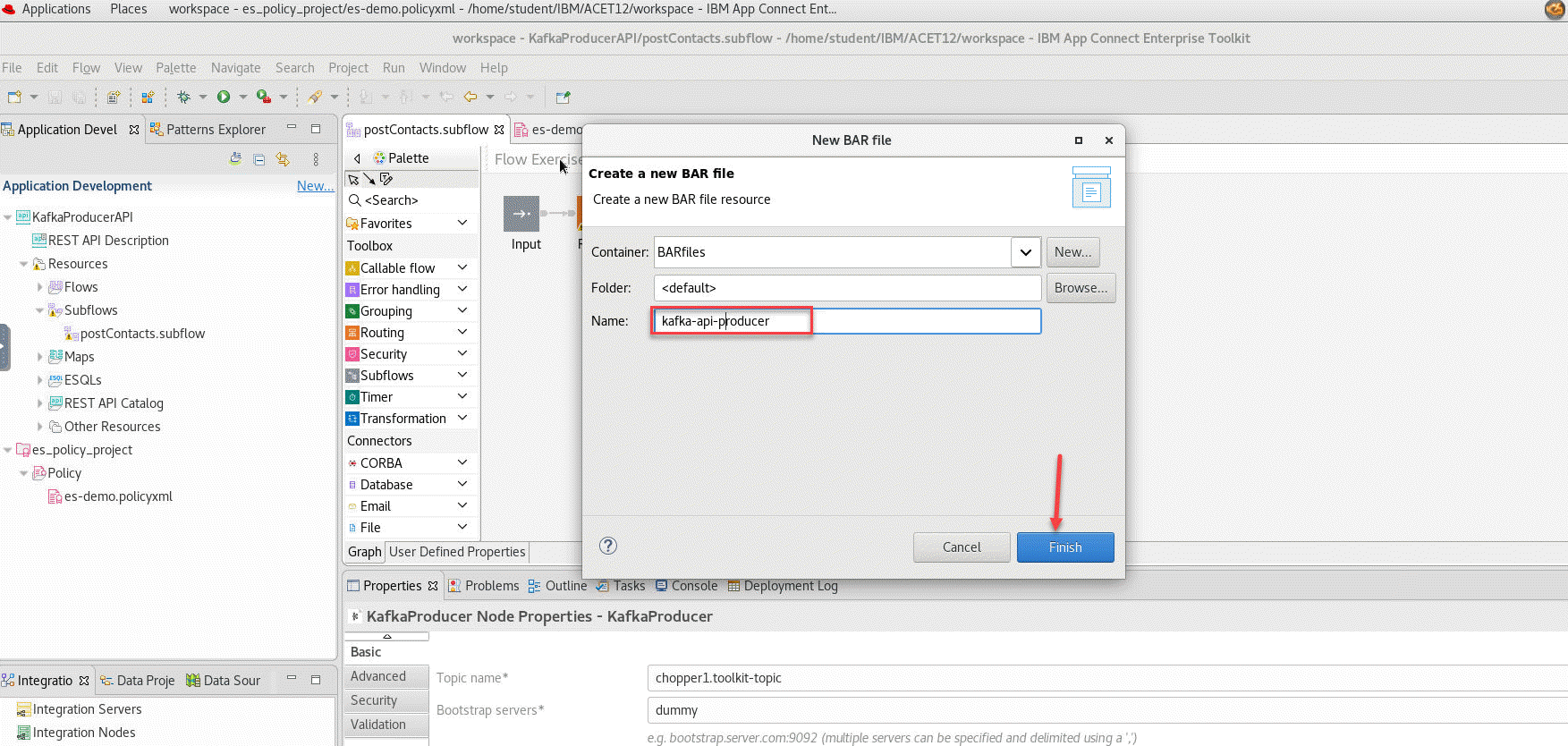Minimize the Application Development view panel
This screenshot has height=746, width=1568.
292,128
